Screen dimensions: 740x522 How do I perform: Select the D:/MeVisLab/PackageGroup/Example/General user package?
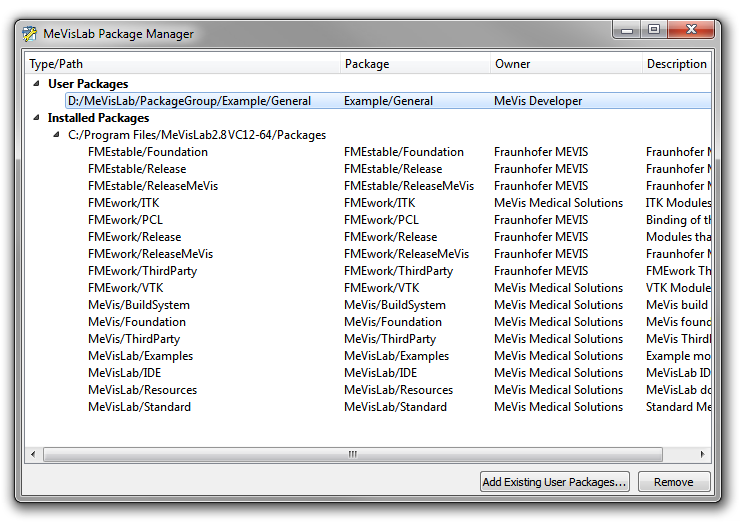[x=189, y=101]
